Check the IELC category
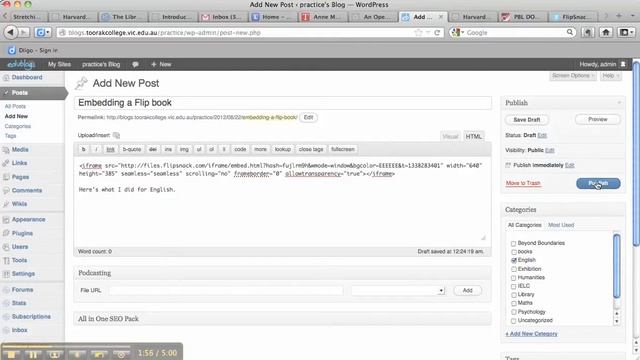 tap(513, 287)
